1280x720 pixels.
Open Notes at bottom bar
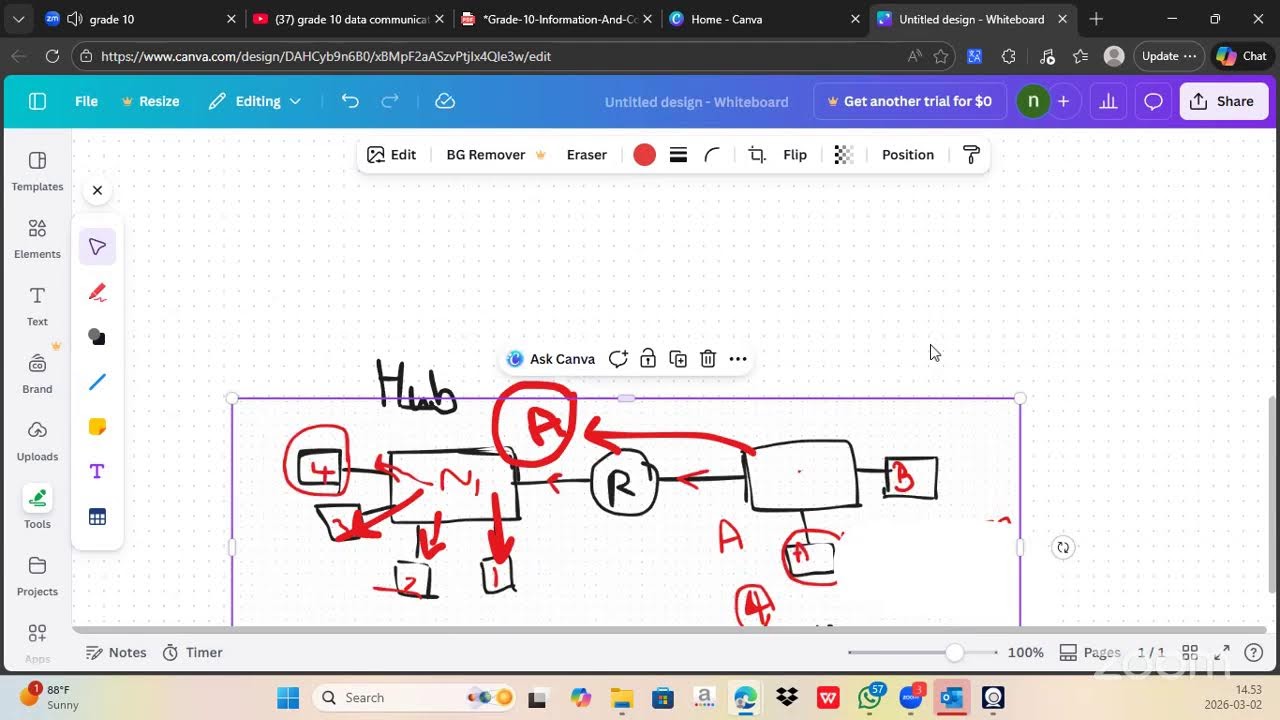point(116,652)
